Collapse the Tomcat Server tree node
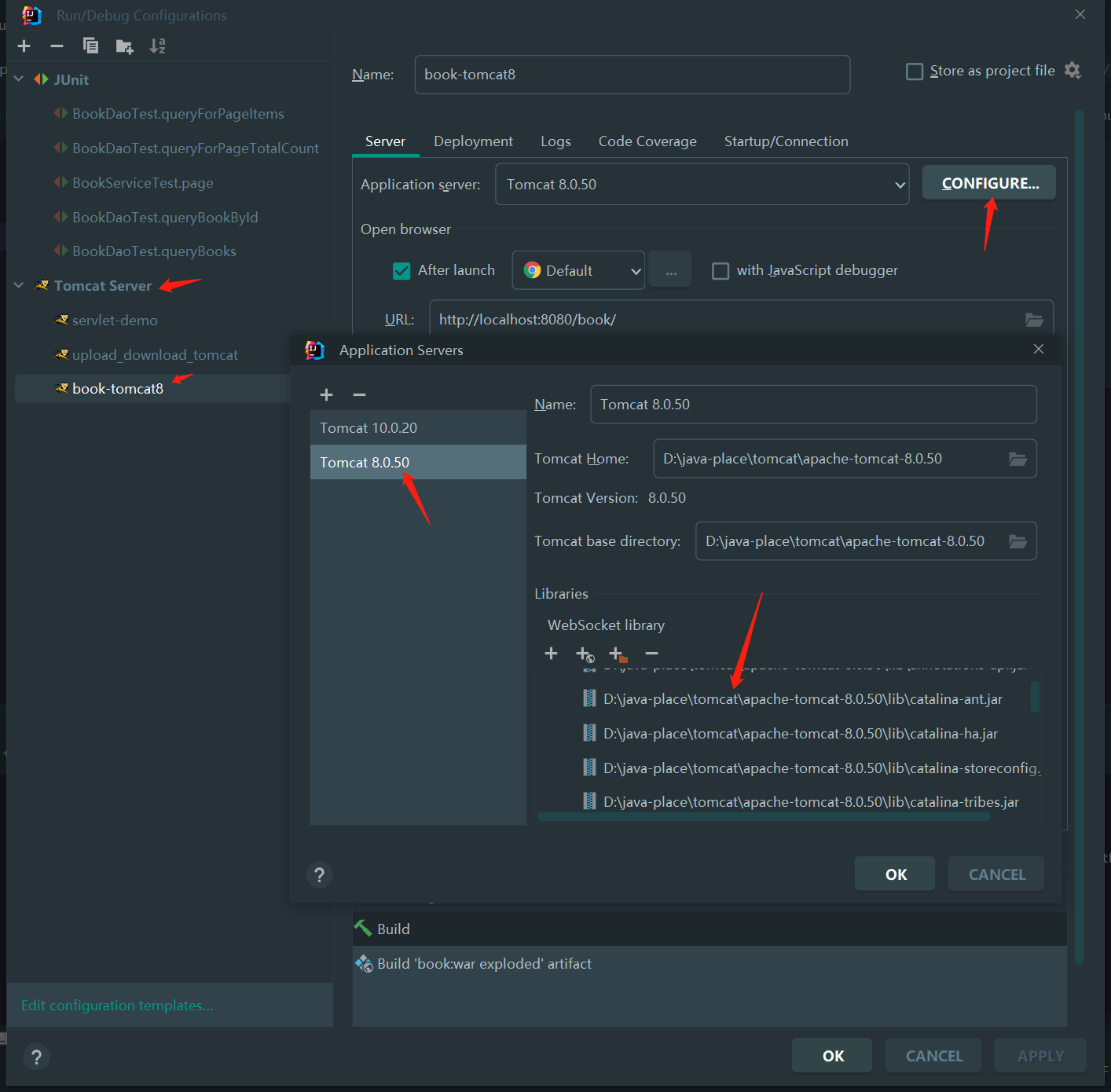The height and width of the screenshot is (1092, 1111). (19, 285)
